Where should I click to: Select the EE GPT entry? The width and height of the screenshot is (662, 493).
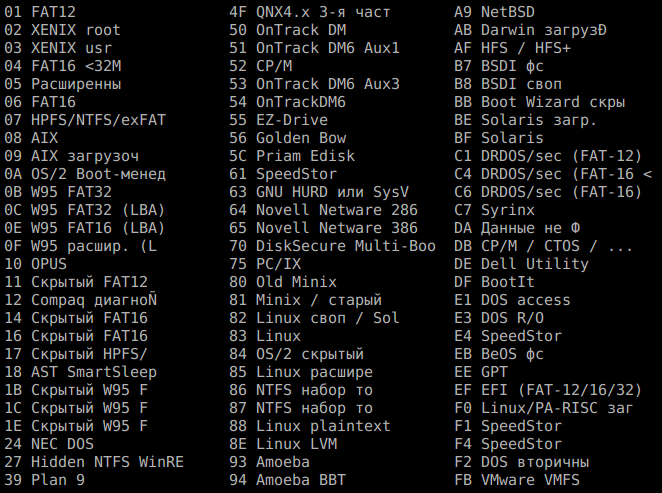pyautogui.click(x=481, y=372)
